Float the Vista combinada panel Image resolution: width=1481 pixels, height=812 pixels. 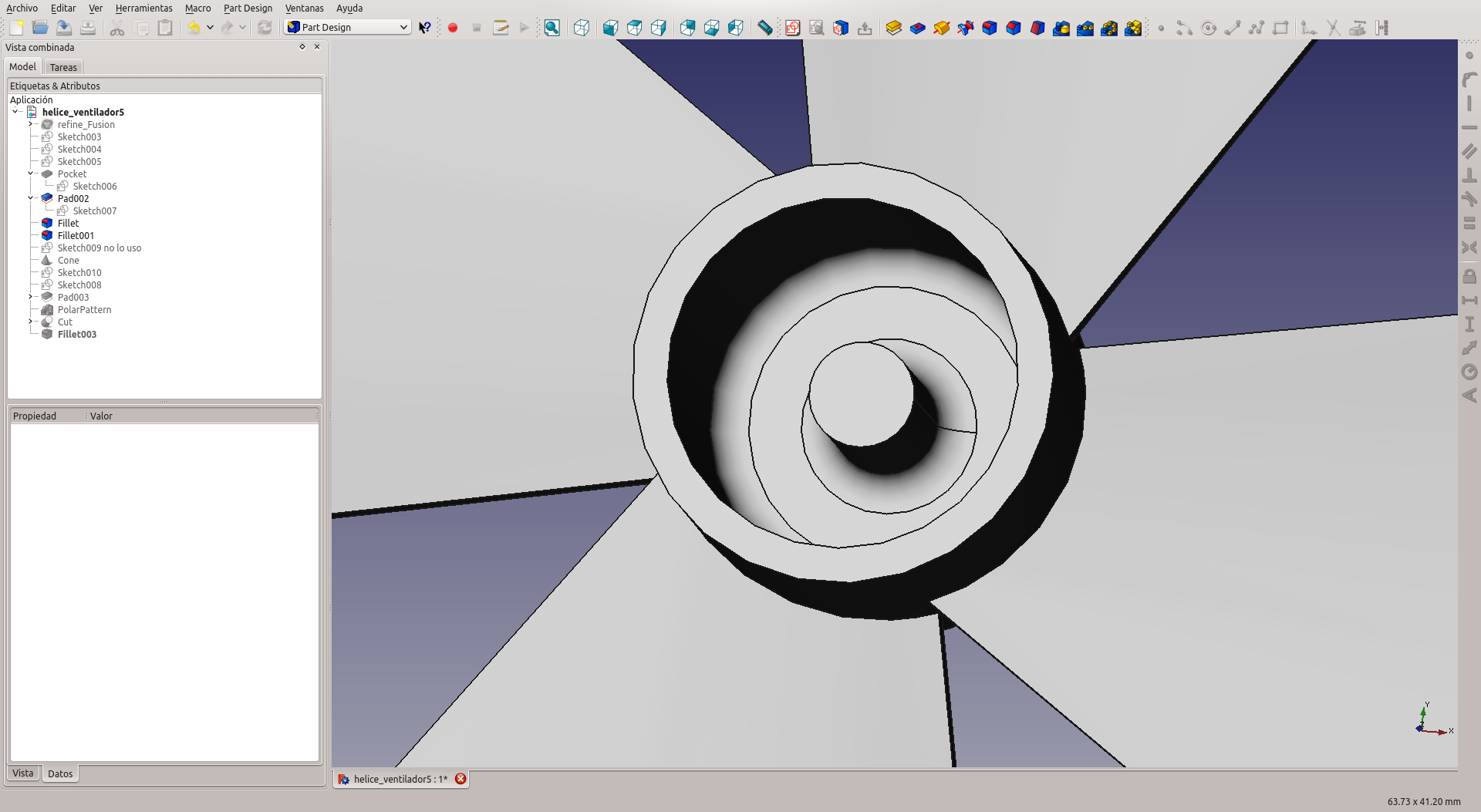click(302, 47)
